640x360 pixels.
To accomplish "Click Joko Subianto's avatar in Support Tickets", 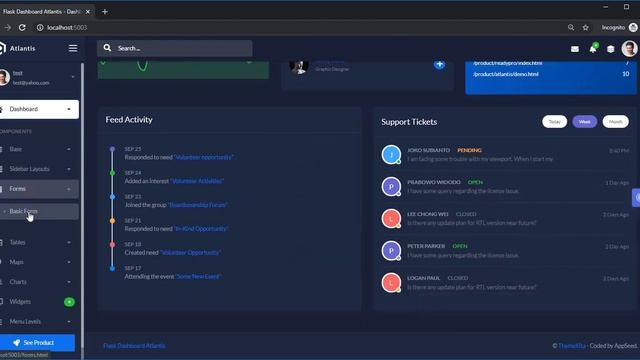I will [391, 155].
